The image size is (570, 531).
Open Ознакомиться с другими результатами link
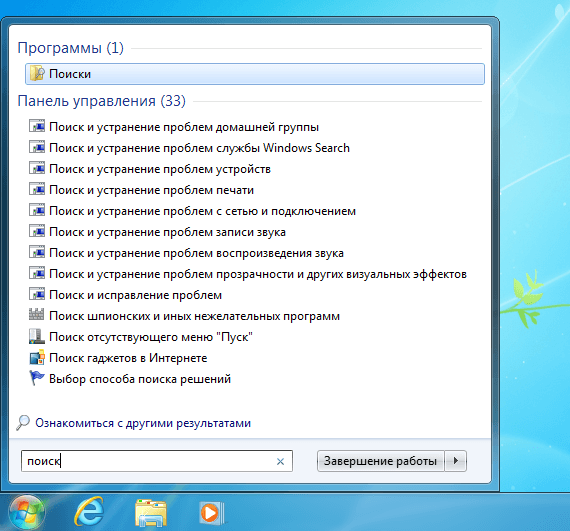pyautogui.click(x=143, y=423)
